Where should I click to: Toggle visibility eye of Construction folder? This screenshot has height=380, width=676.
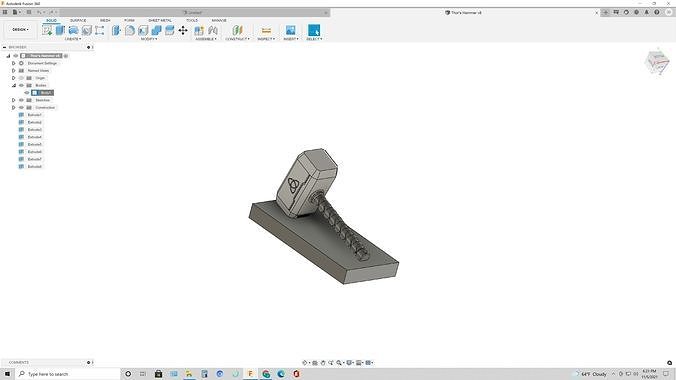click(x=21, y=107)
